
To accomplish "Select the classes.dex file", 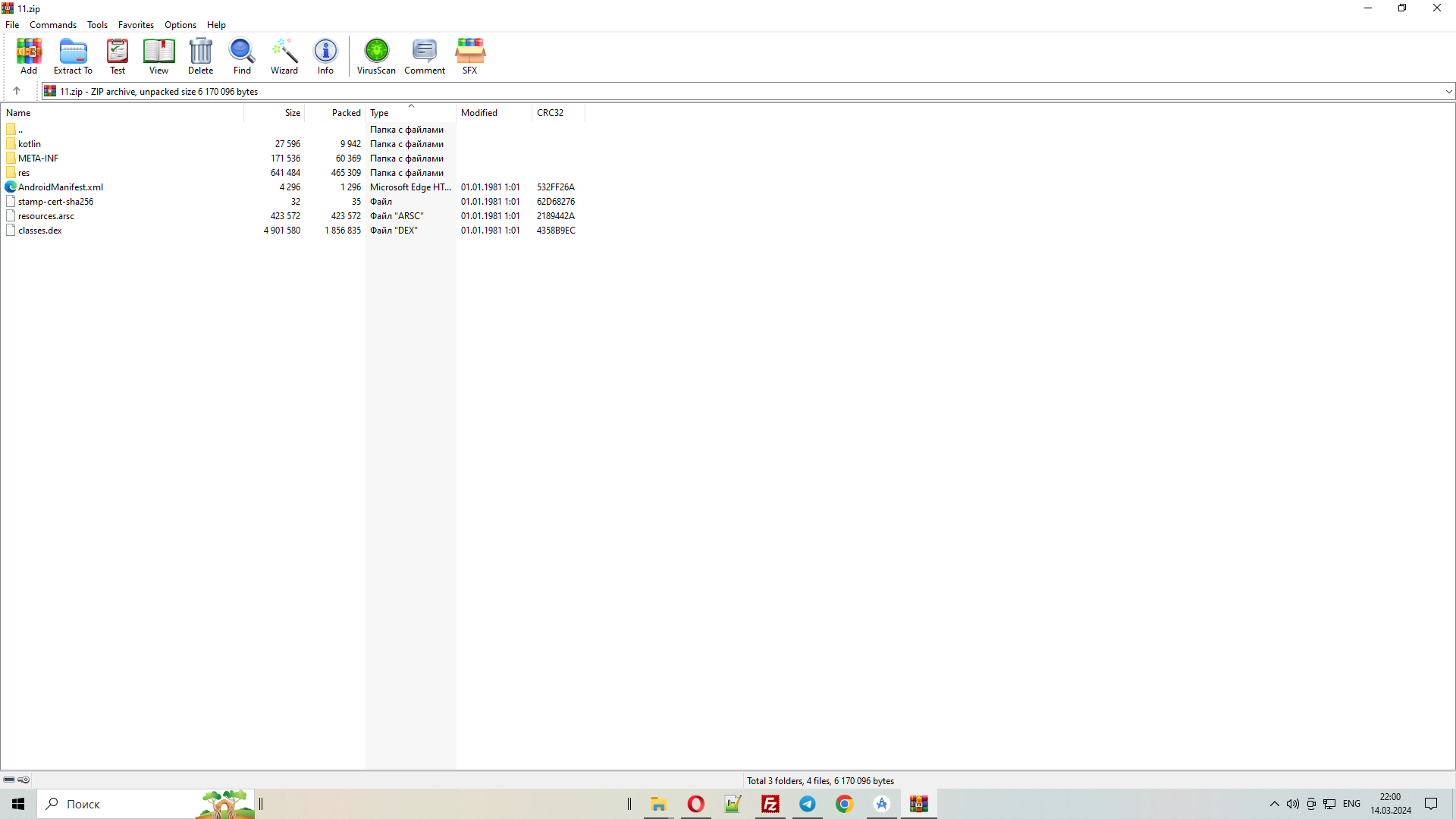I will pos(40,231).
